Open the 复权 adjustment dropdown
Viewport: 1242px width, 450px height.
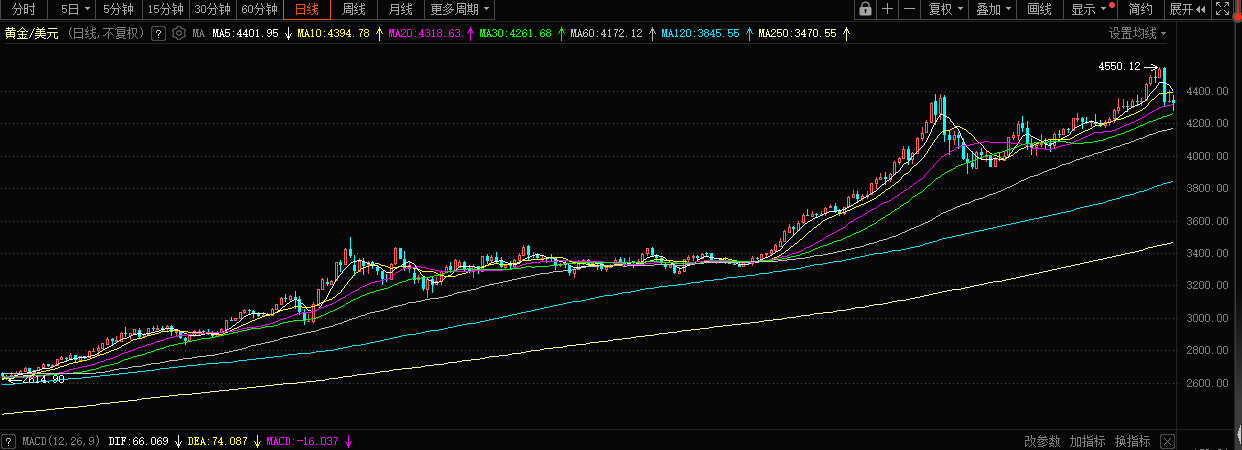[945, 10]
